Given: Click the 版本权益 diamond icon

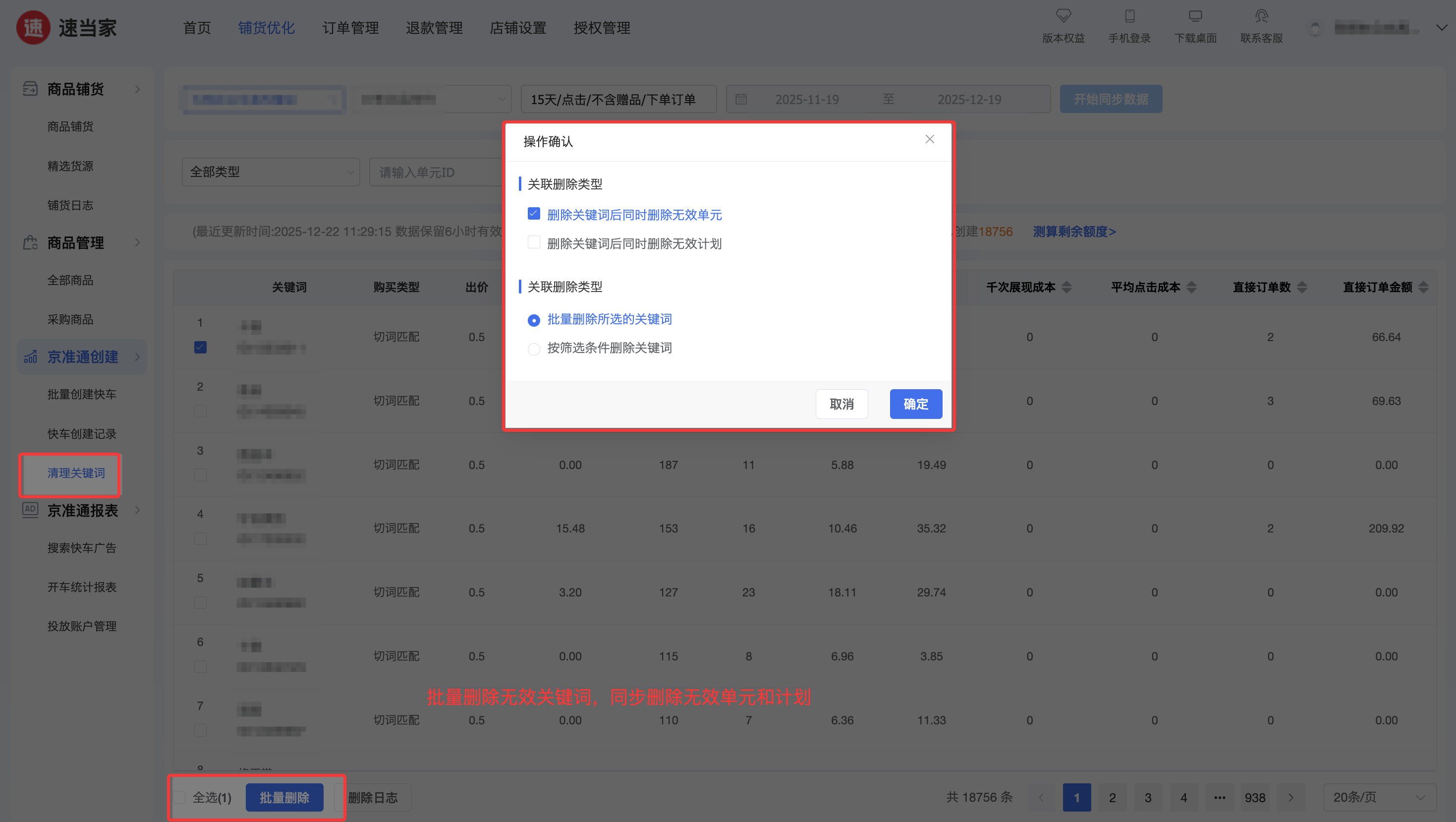Looking at the screenshot, I should click(1063, 16).
